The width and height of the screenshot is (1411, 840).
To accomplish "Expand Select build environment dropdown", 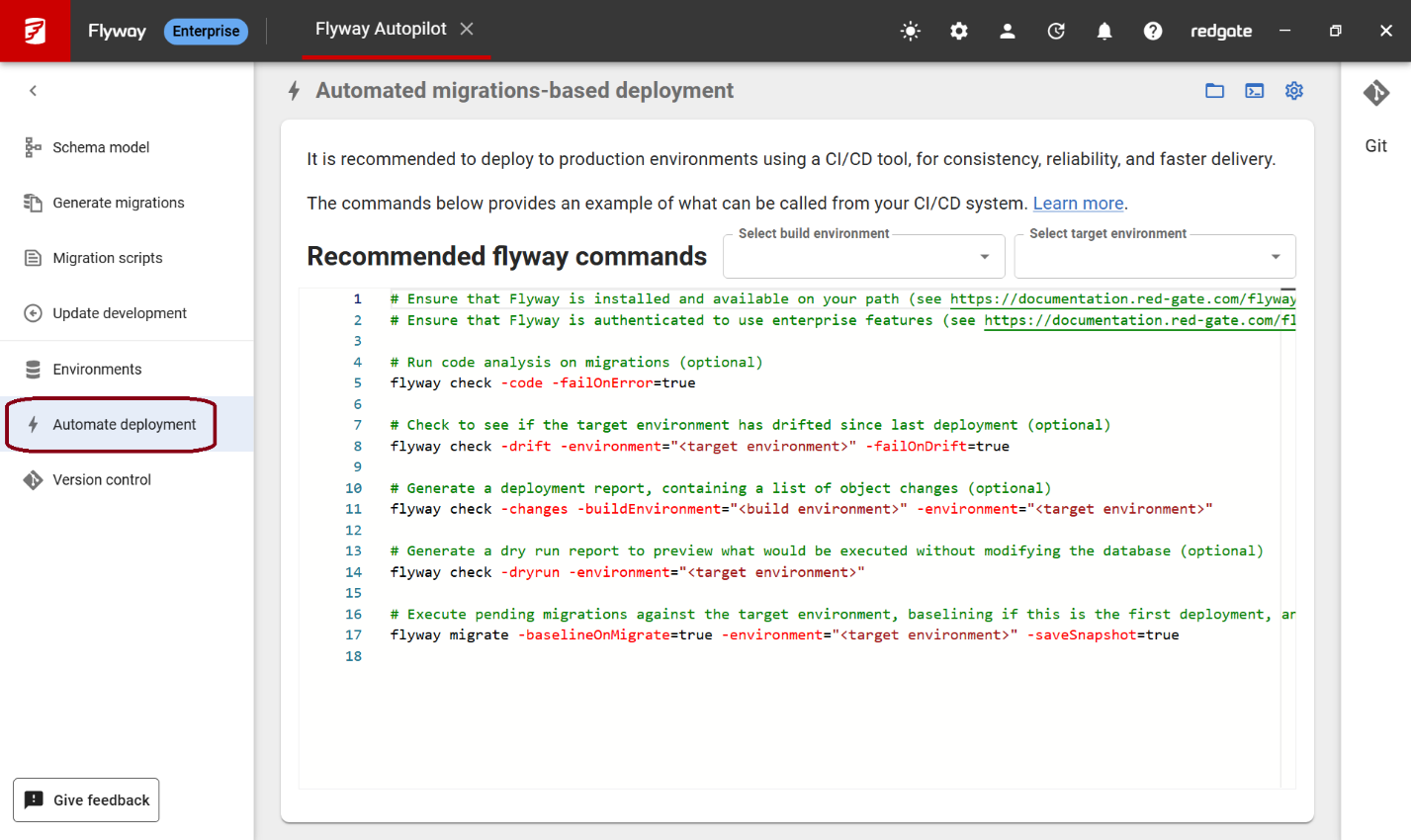I will 863,257.
